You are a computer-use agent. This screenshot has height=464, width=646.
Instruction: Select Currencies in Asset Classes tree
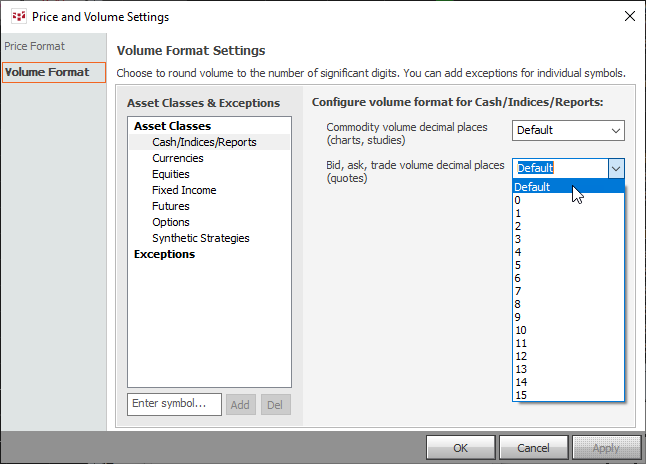click(177, 158)
